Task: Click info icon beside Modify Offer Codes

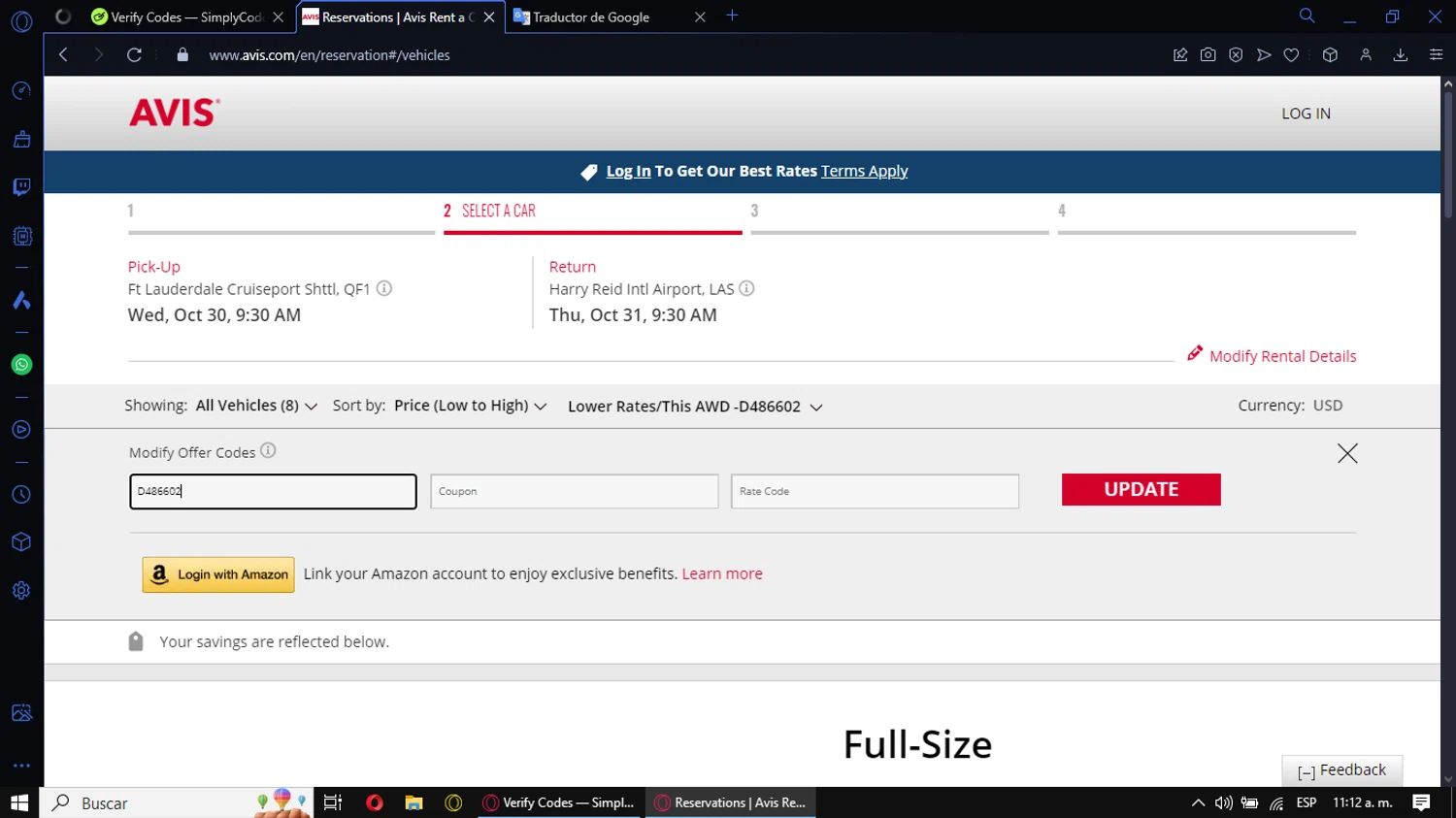Action: tap(268, 450)
